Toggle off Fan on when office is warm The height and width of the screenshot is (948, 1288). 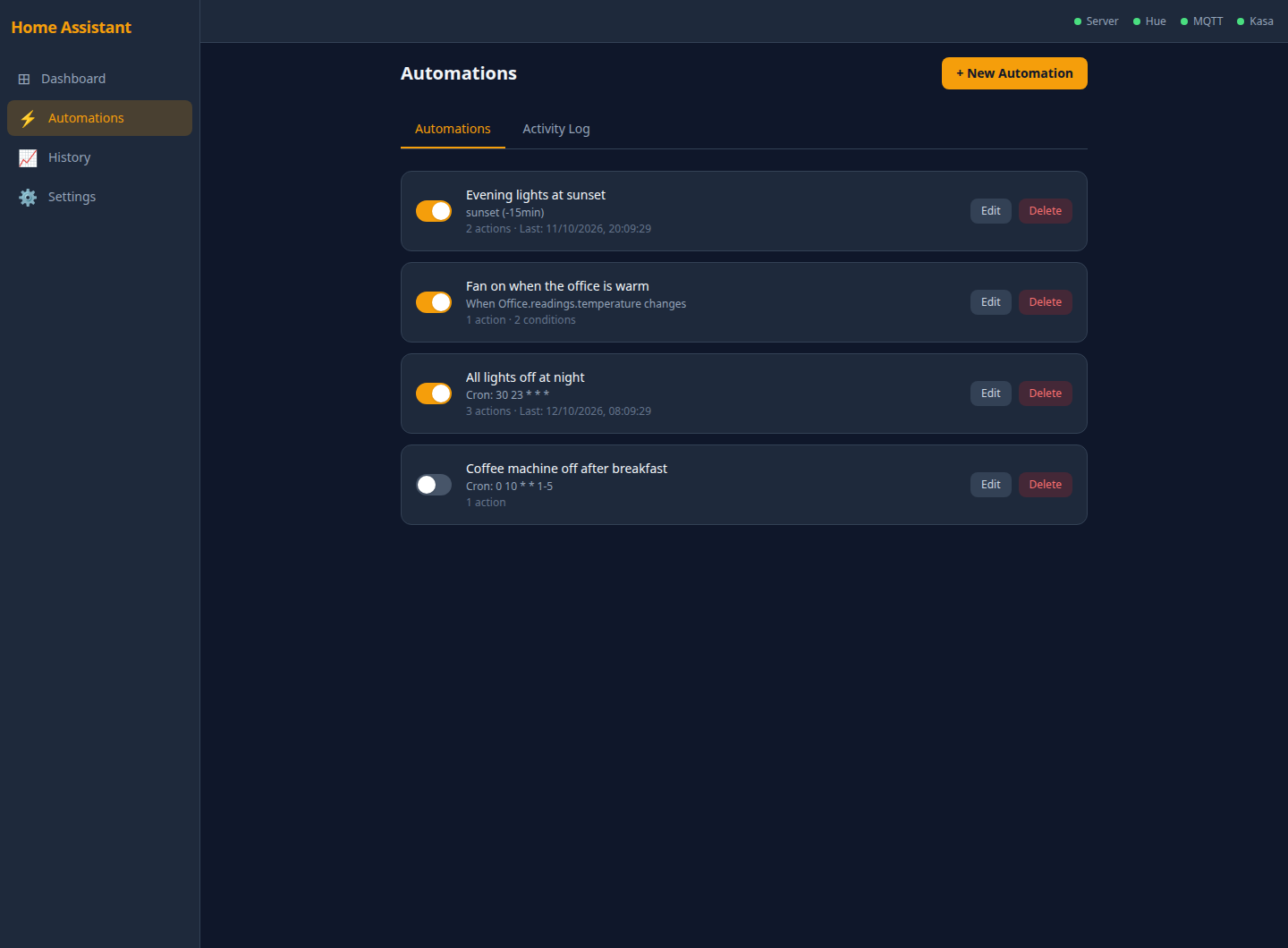(434, 302)
